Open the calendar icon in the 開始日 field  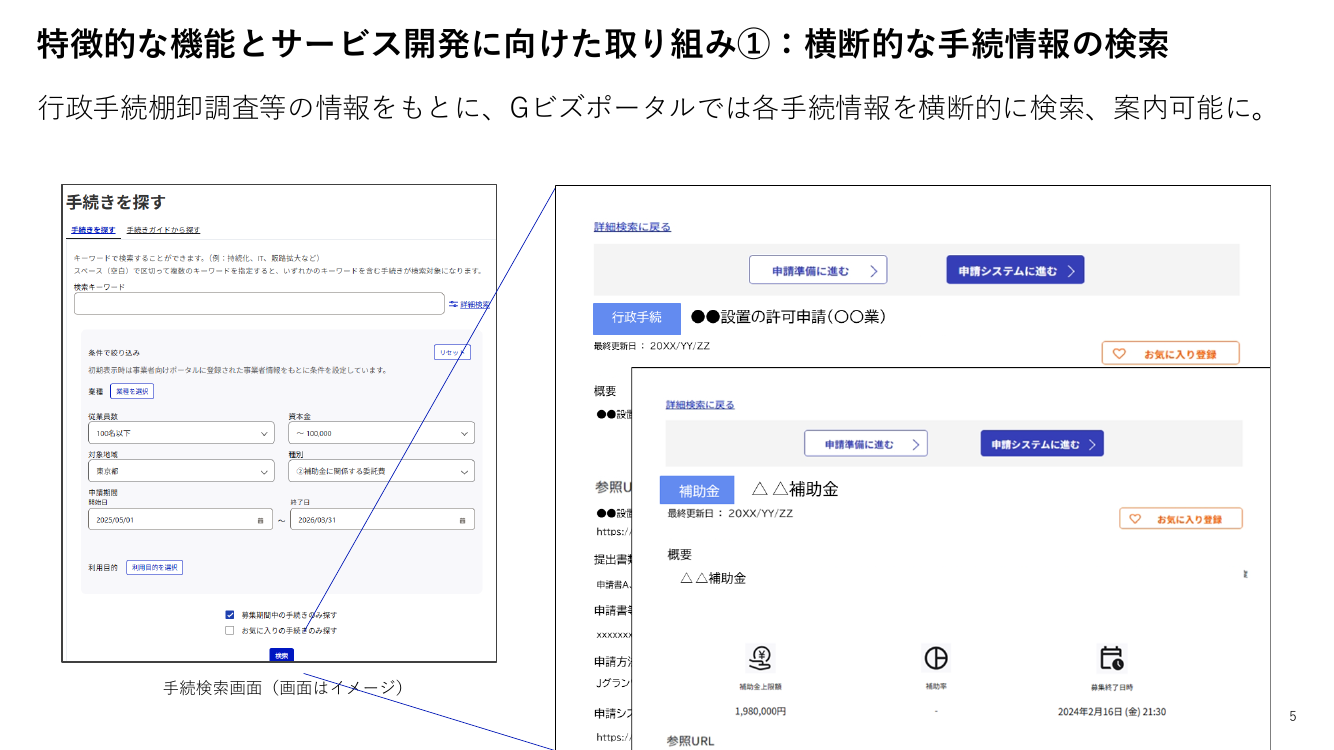260,520
